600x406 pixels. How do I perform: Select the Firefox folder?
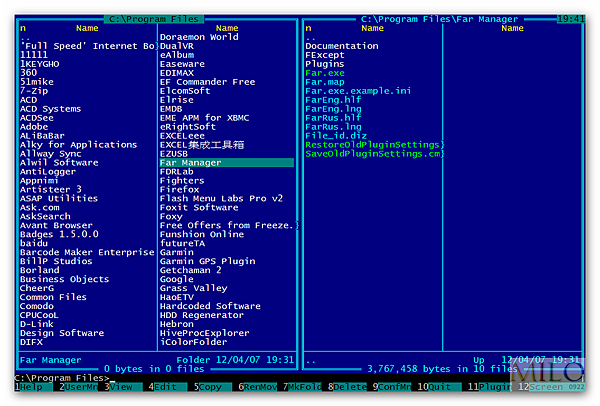179,189
